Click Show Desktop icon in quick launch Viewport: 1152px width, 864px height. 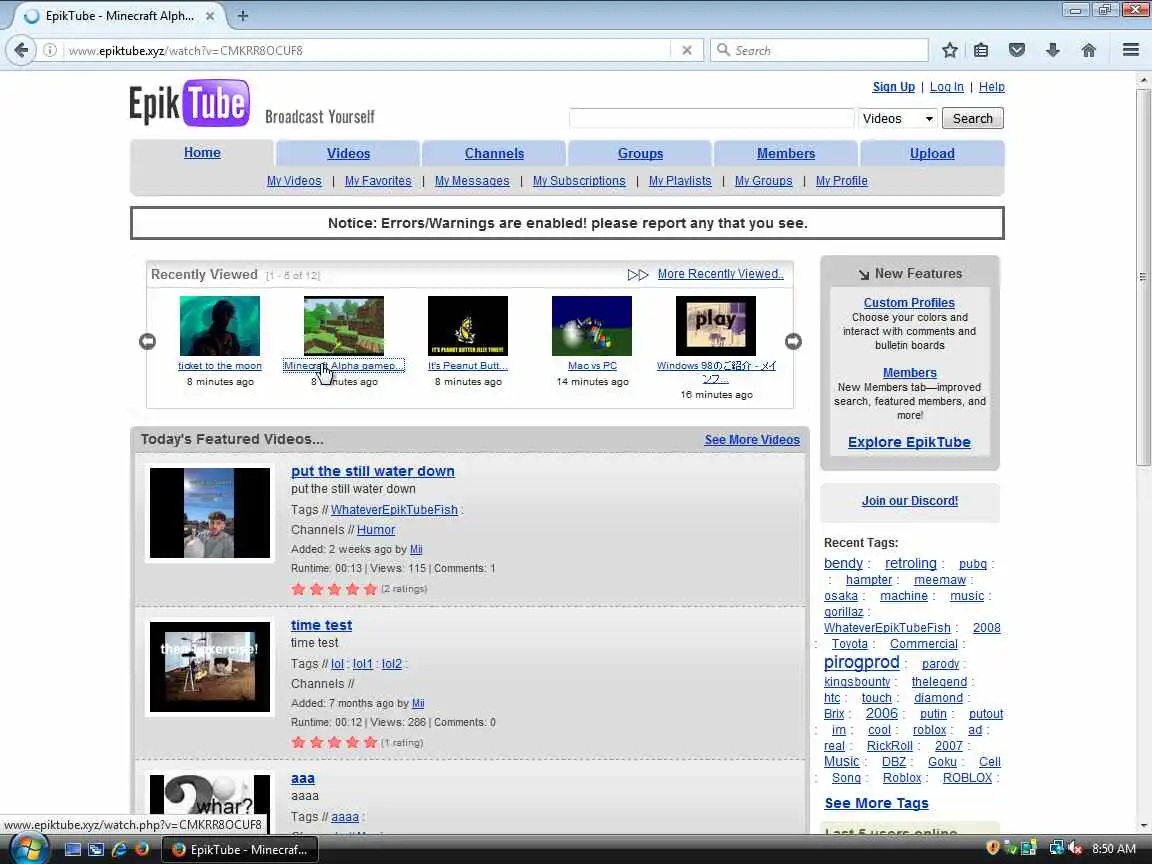coord(73,849)
